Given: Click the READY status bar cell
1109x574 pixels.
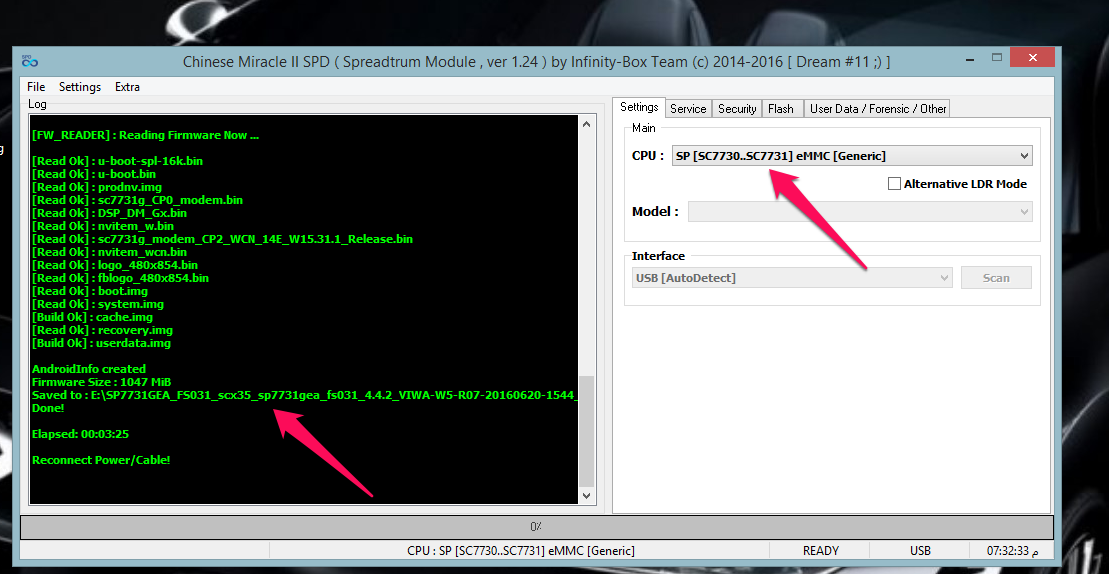Looking at the screenshot, I should [820, 551].
